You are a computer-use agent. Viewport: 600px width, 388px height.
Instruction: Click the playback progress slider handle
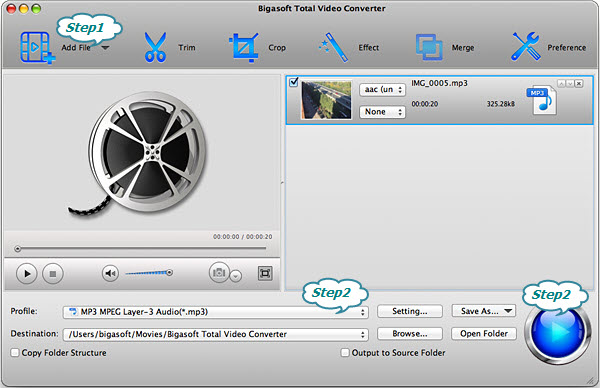tap(17, 249)
